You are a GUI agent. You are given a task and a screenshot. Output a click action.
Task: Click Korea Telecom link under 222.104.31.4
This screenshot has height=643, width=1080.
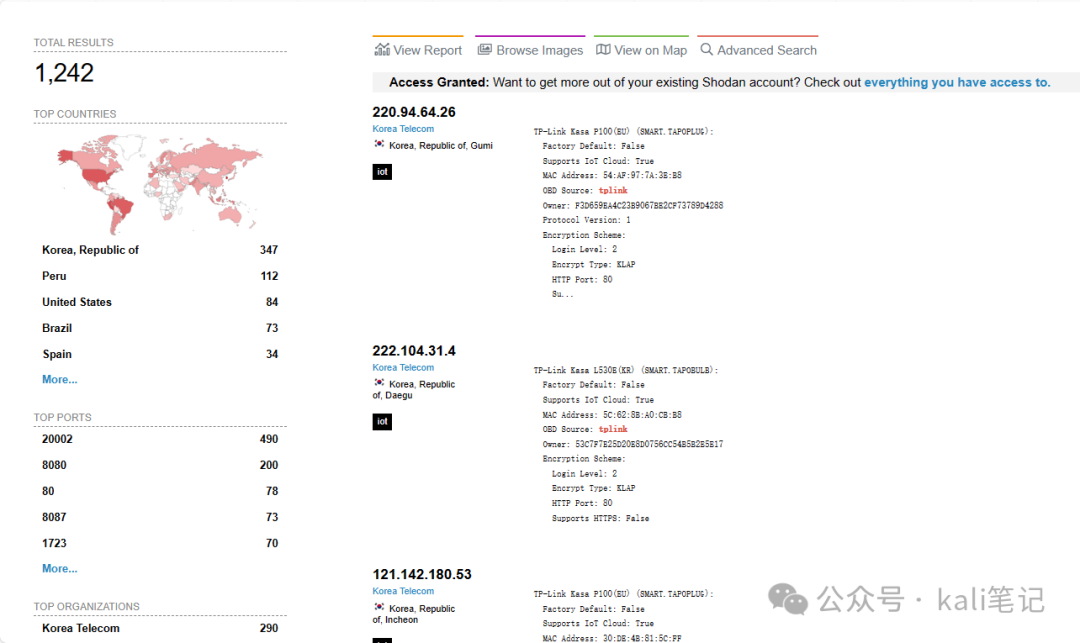[404, 368]
